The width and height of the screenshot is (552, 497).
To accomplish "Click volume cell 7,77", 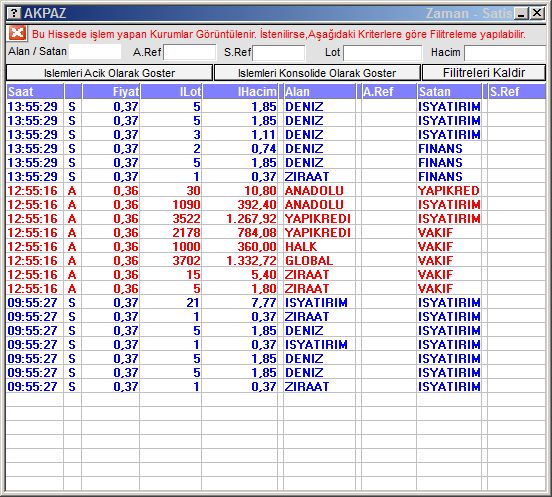I will click(264, 302).
